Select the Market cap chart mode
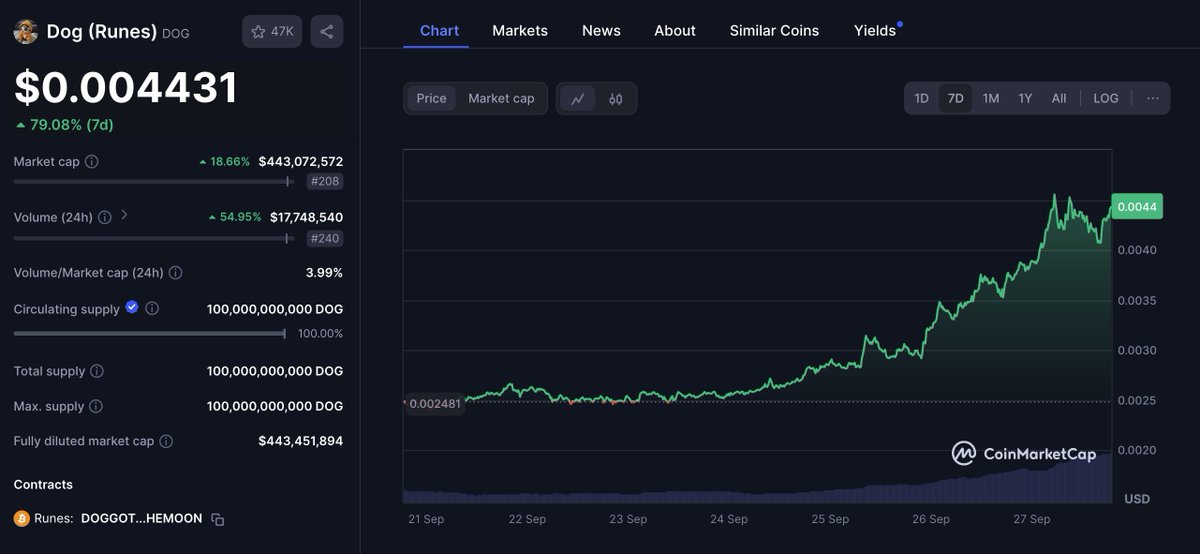1200x554 pixels. [501, 98]
